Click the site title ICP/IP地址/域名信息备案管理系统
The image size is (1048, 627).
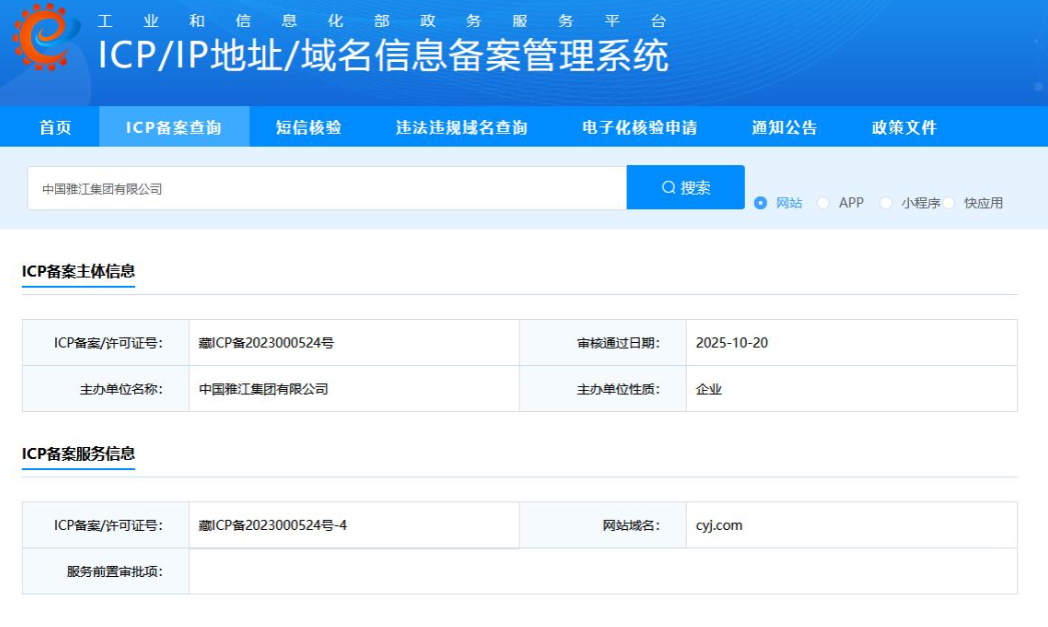382,56
